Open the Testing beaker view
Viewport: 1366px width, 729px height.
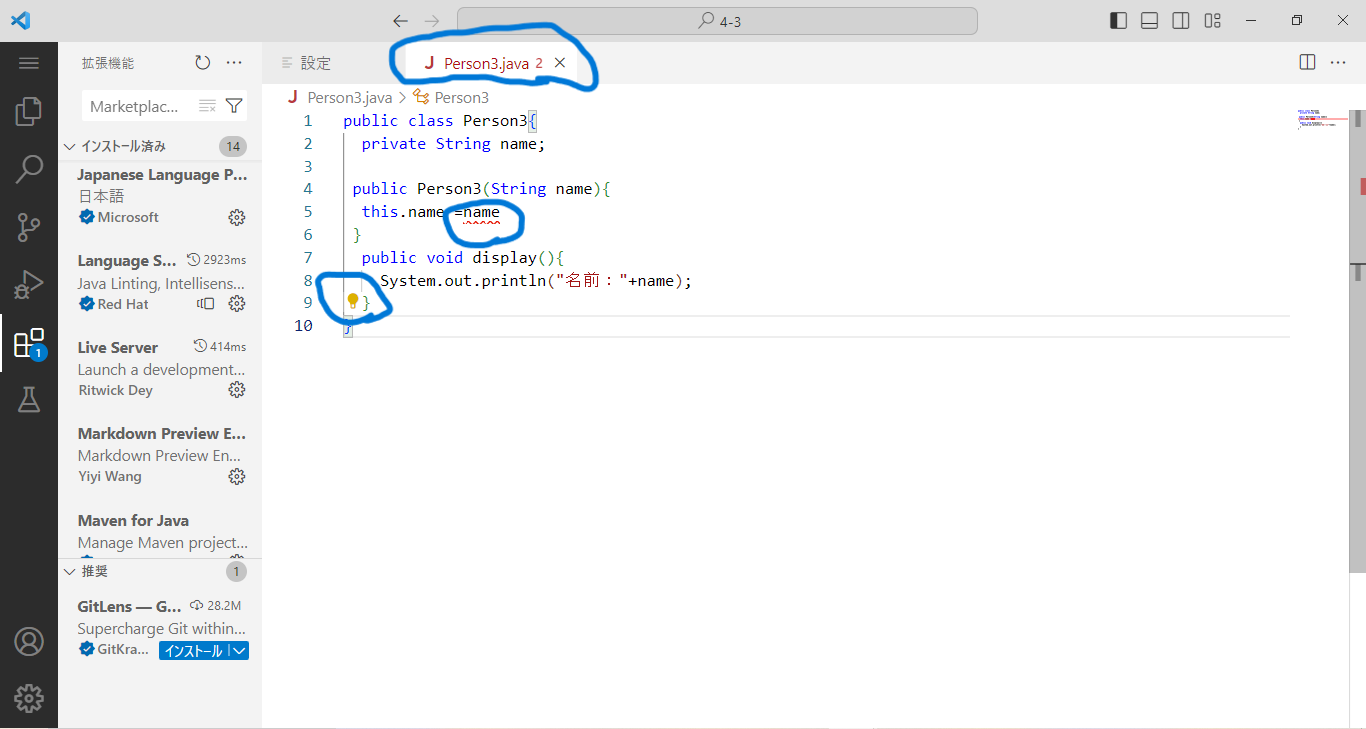point(29,399)
